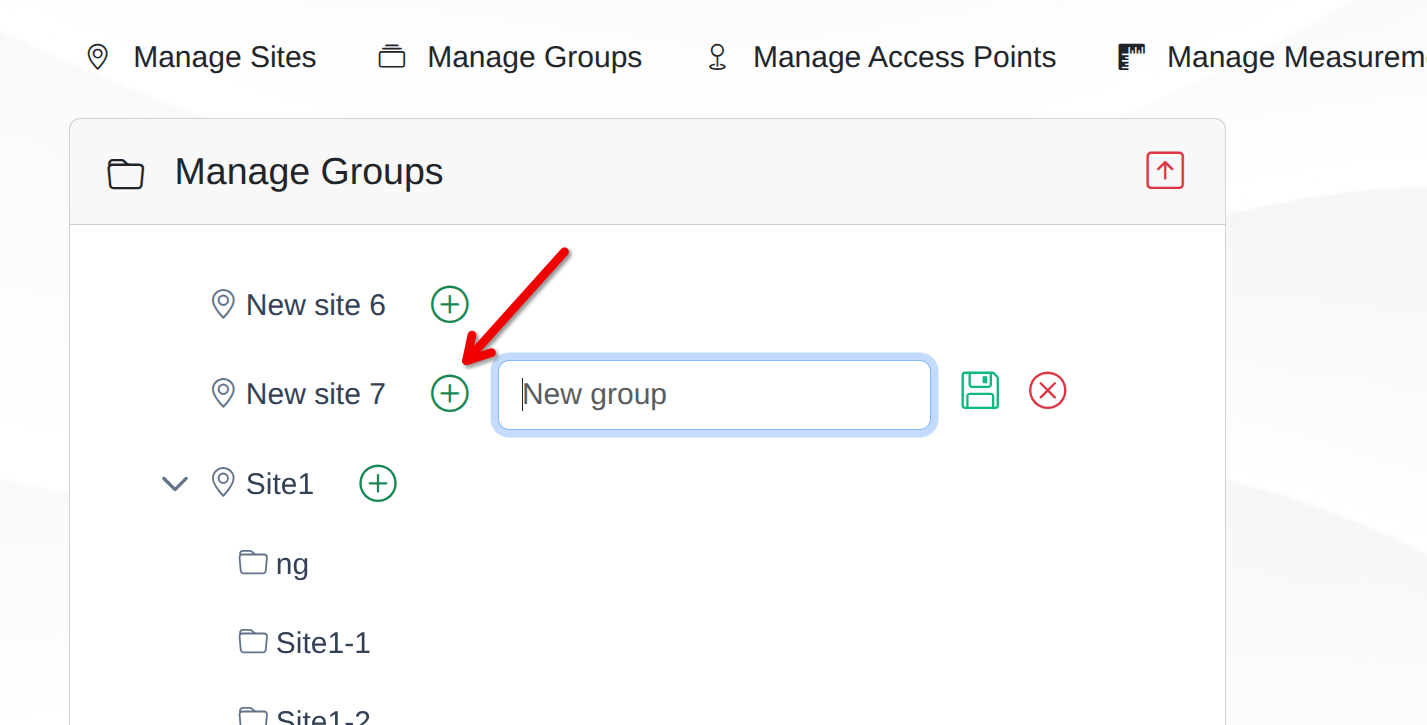This screenshot has height=725, width=1427.
Task: Click the location pin icon of New site 6
Action: pos(224,304)
